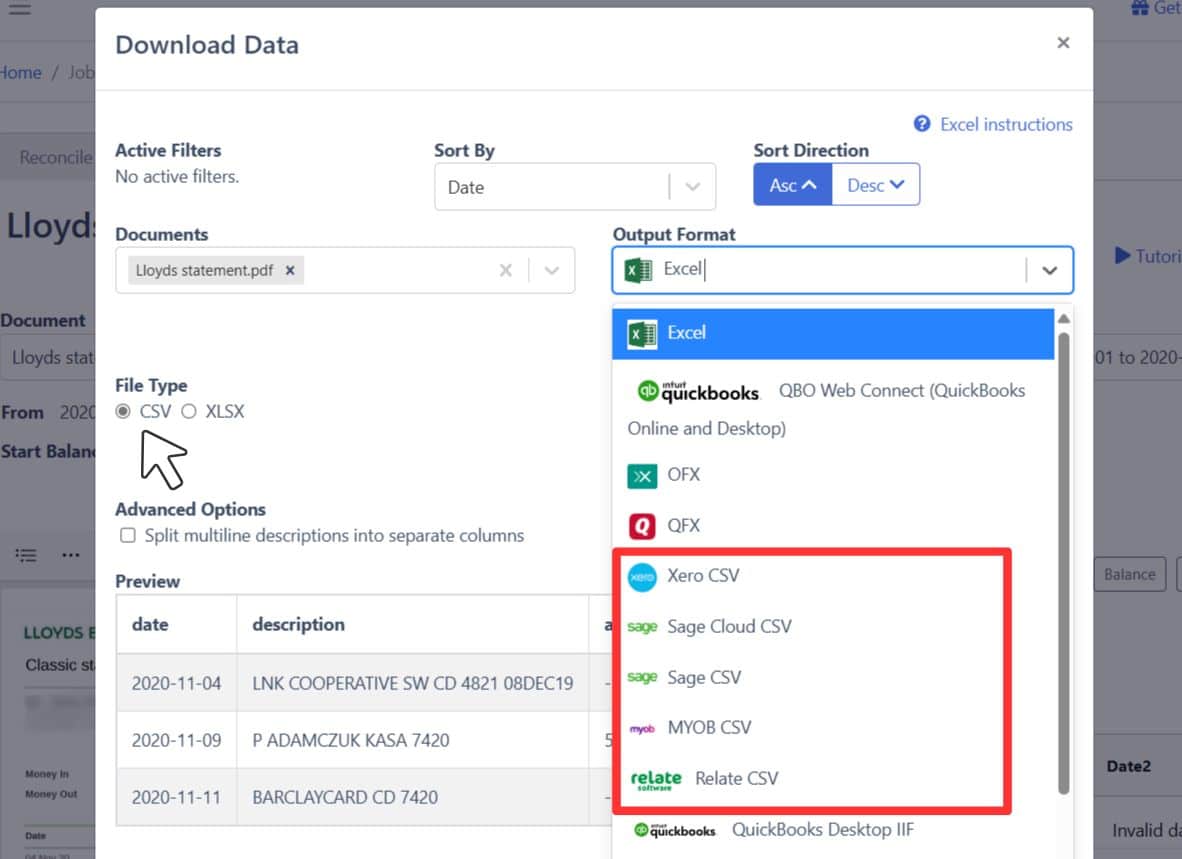Screen dimensions: 1182x859
Task: Click the blue Xero logo icon
Action: point(642,577)
